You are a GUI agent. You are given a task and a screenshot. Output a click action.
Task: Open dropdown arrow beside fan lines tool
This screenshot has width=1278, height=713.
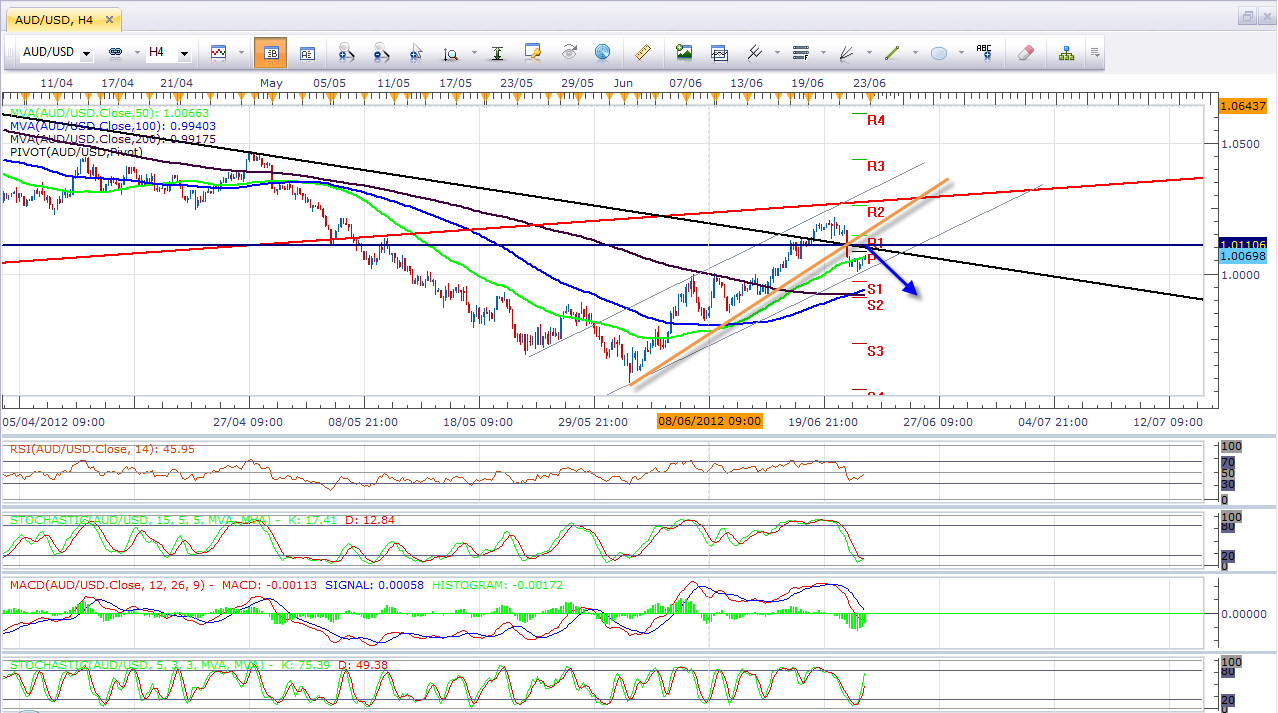[x=868, y=53]
